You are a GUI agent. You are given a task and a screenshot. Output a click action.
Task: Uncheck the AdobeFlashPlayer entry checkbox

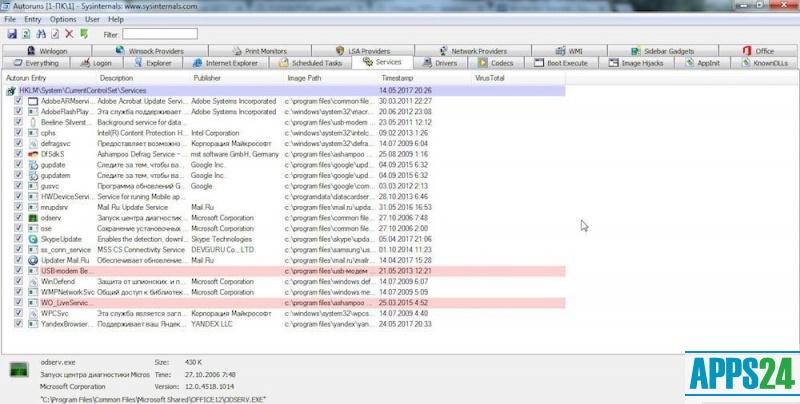tap(19, 112)
